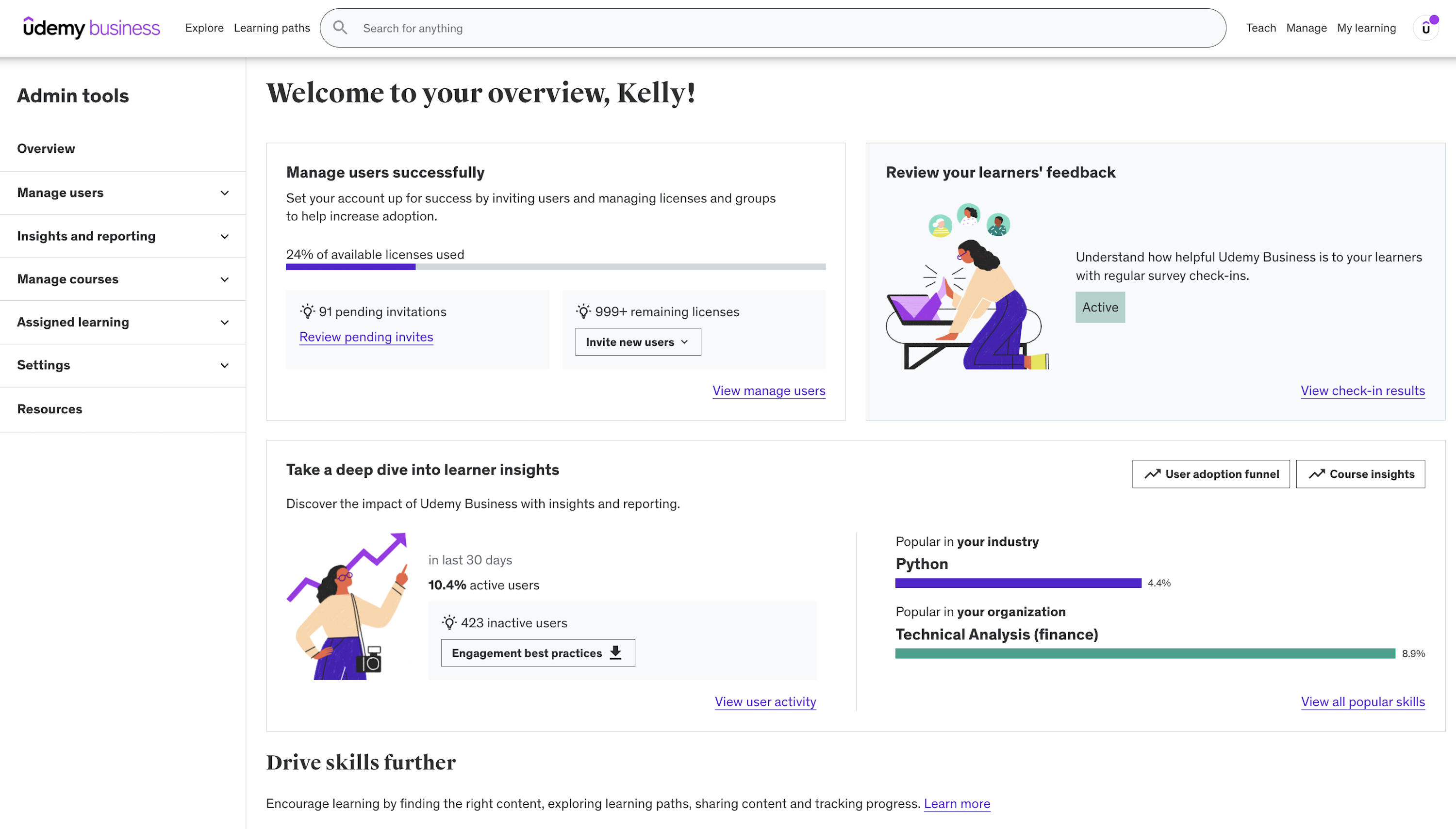
Task: Click the lightbulb icon beside pending invitations
Action: click(x=308, y=311)
